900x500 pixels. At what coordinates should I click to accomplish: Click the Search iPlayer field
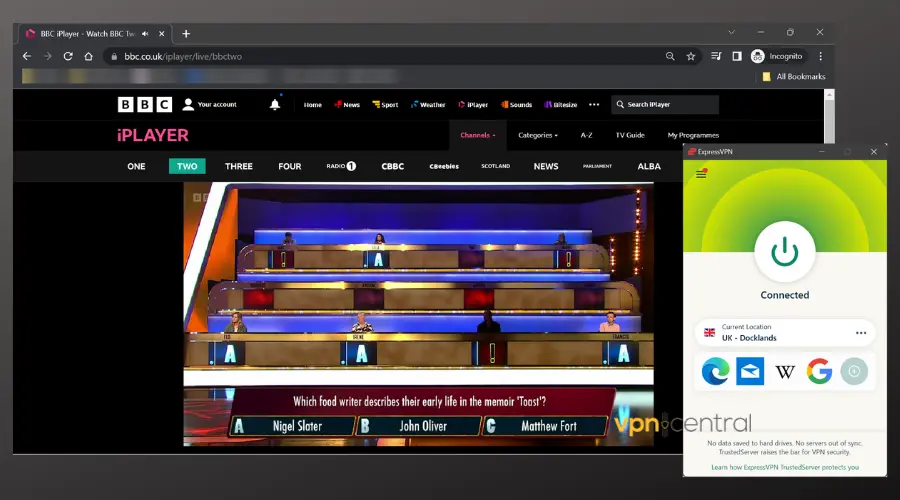665,104
